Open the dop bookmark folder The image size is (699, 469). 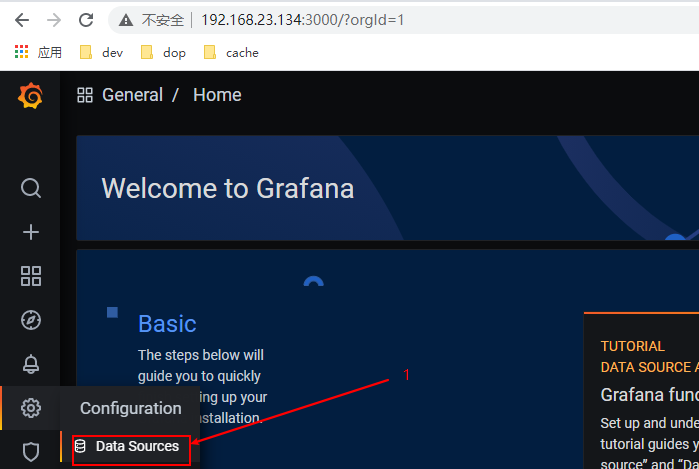163,53
